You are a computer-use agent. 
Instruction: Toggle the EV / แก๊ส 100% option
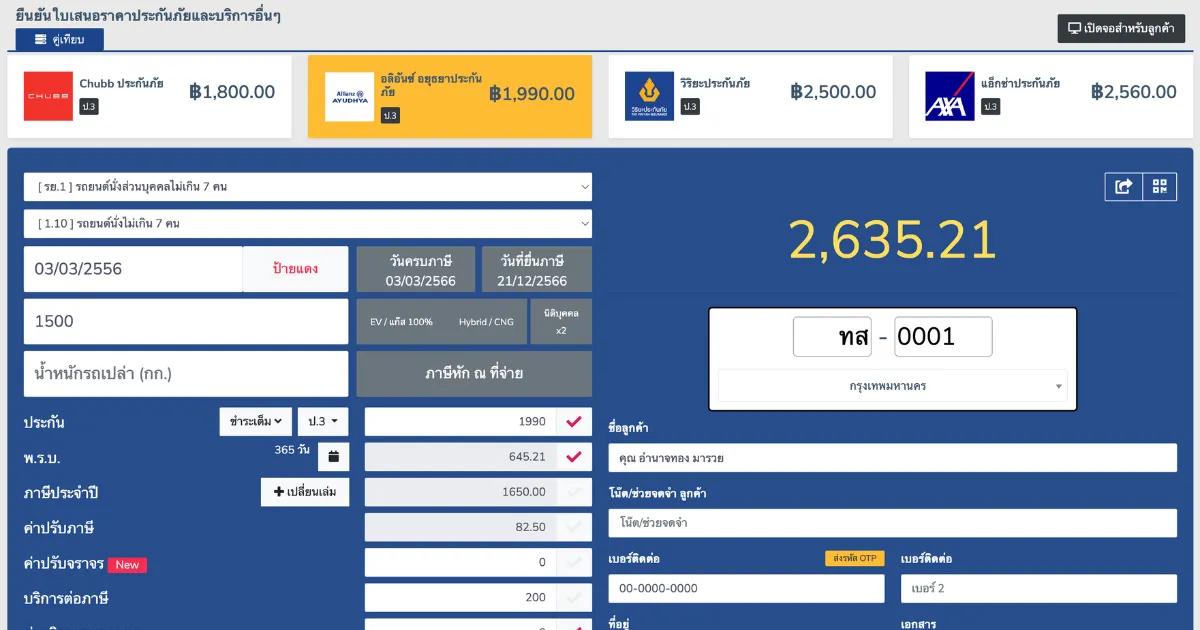[401, 322]
